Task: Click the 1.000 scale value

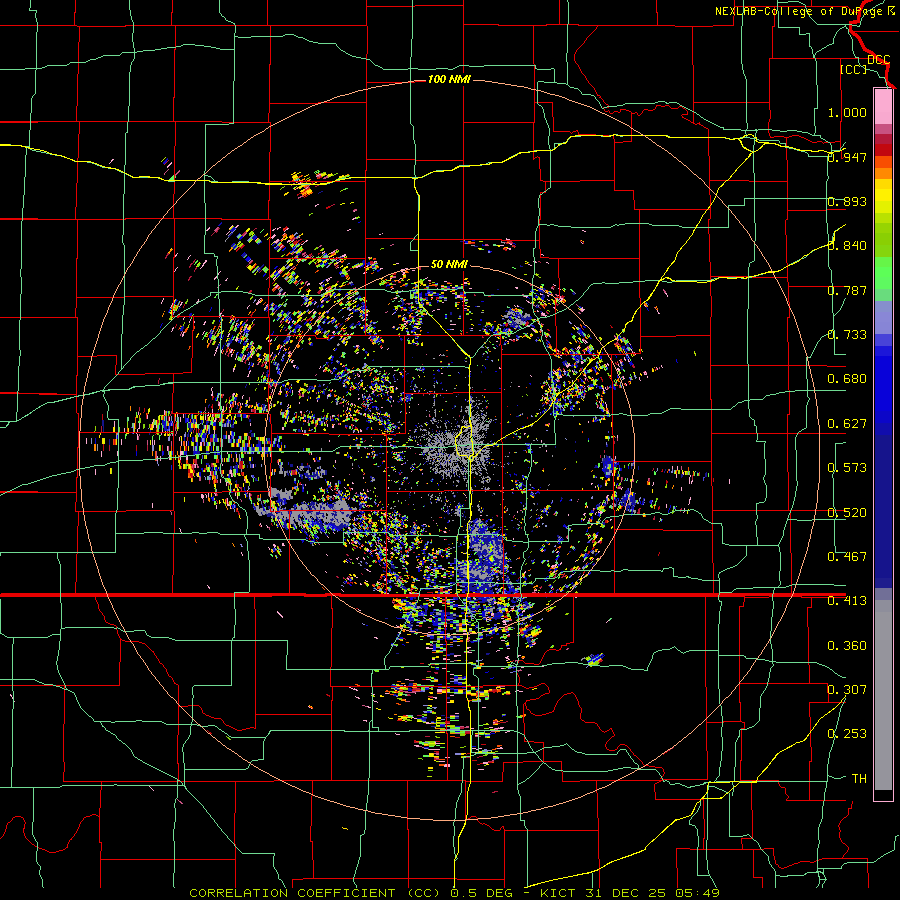Action: [x=847, y=112]
